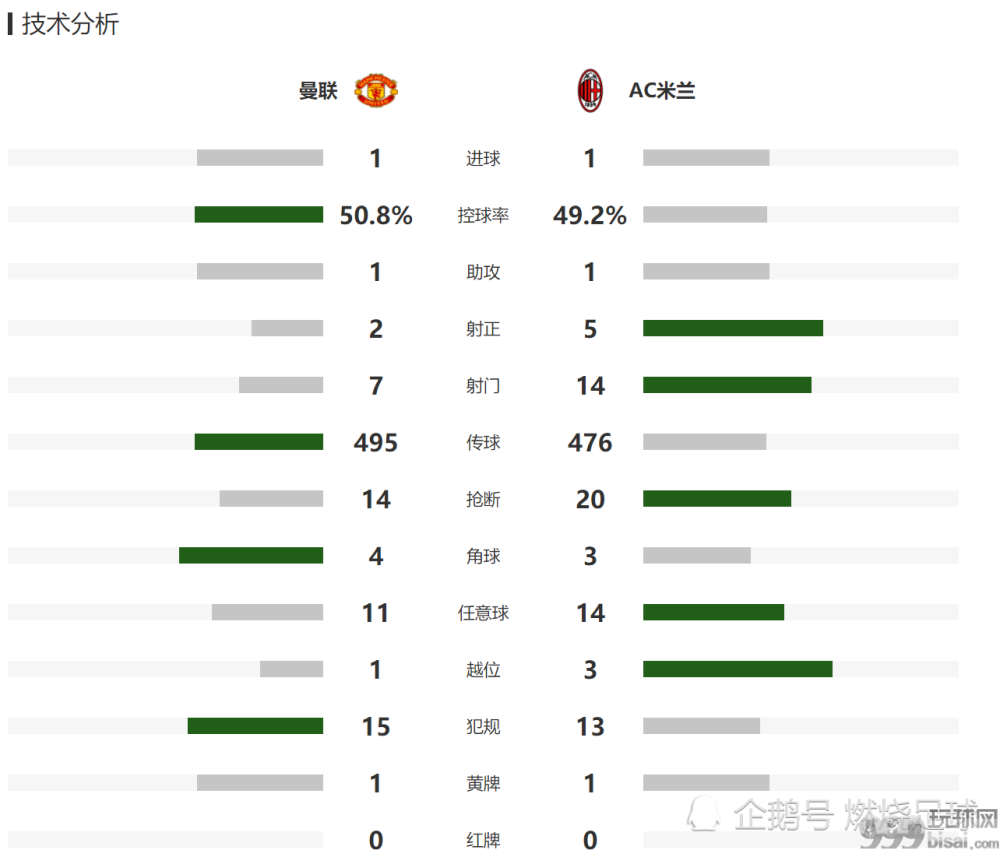The width and height of the screenshot is (1000, 850).
Task: Select the 曼联 team name
Action: coord(318,91)
